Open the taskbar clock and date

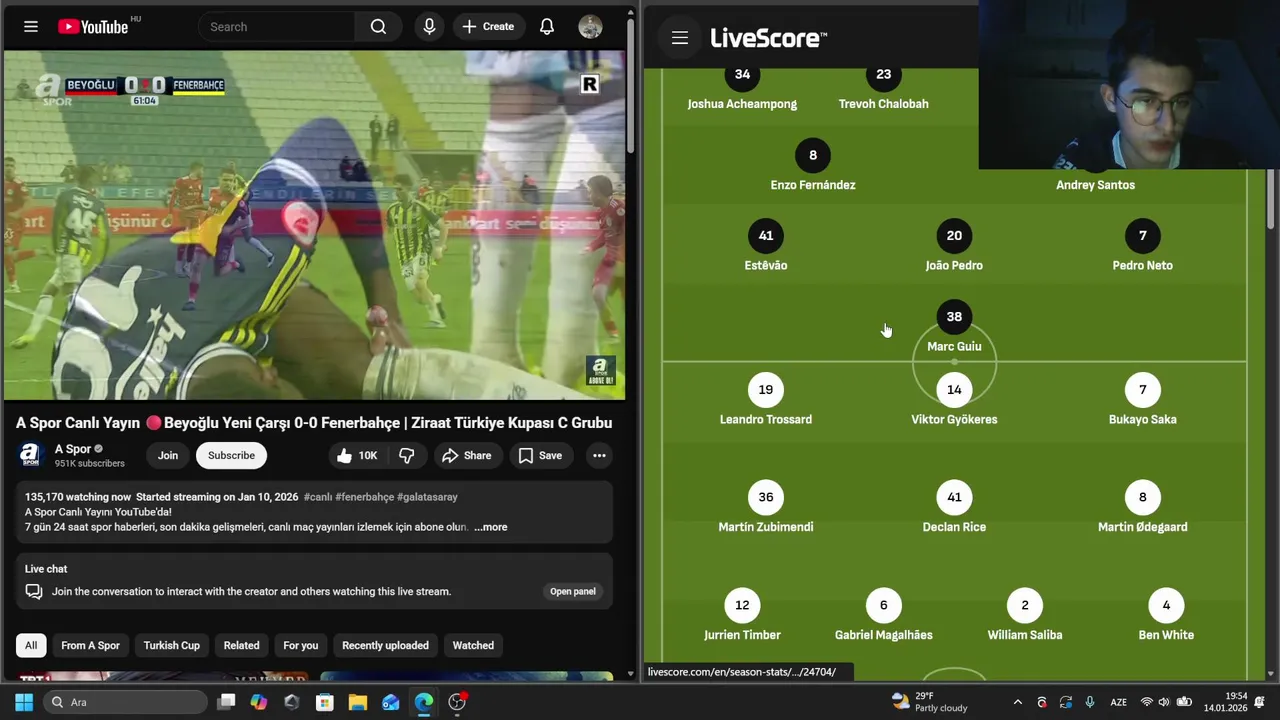(x=1225, y=702)
